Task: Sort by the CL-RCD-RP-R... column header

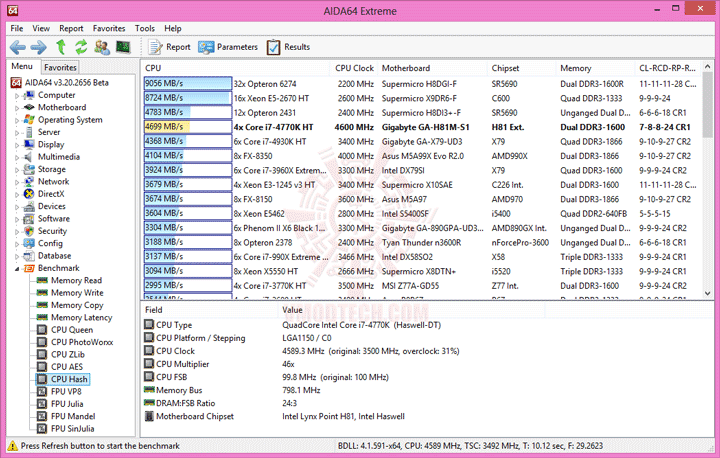Action: click(x=667, y=68)
